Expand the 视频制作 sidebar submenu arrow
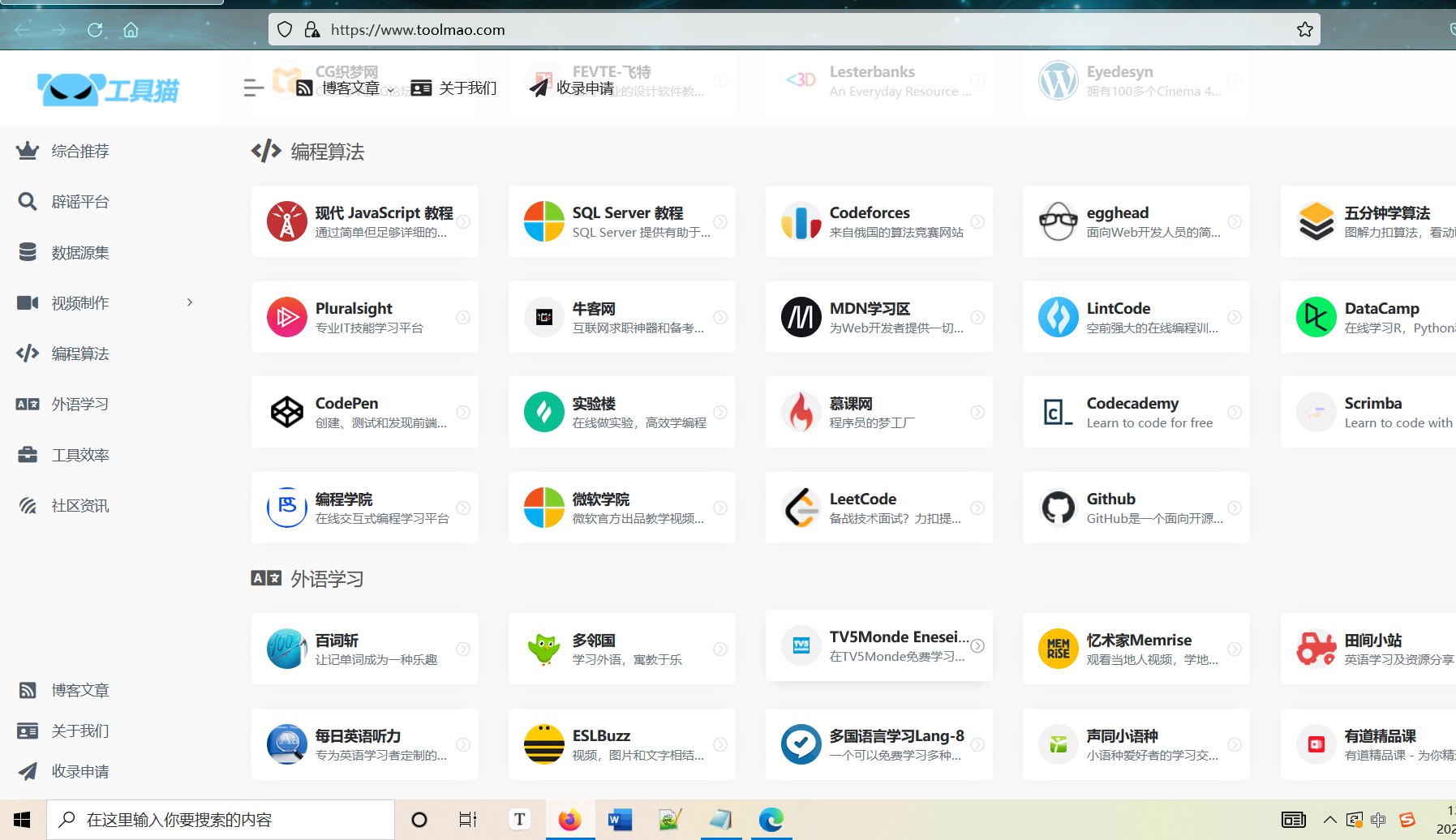1456x840 pixels. tap(190, 302)
